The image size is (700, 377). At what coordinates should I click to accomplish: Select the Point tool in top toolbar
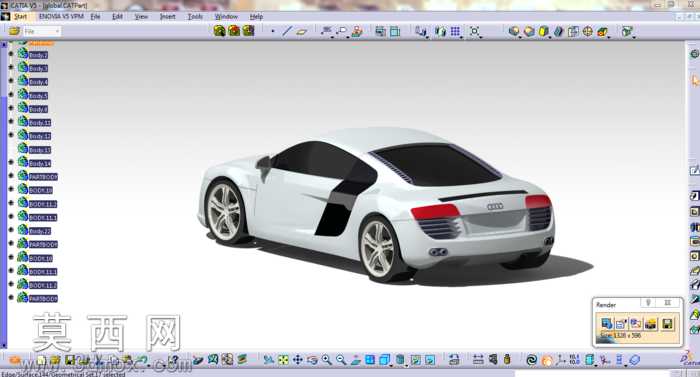click(273, 31)
